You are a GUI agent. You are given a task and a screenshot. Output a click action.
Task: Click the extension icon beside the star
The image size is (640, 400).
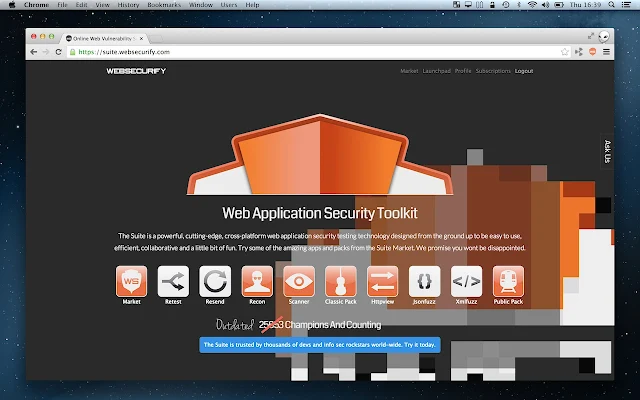[579, 52]
